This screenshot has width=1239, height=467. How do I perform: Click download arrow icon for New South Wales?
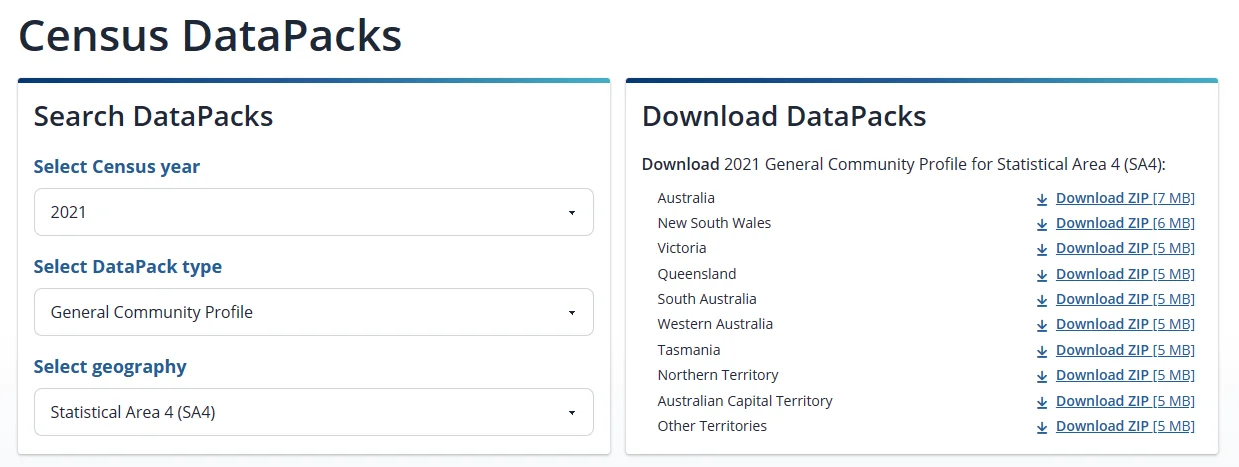point(1042,224)
